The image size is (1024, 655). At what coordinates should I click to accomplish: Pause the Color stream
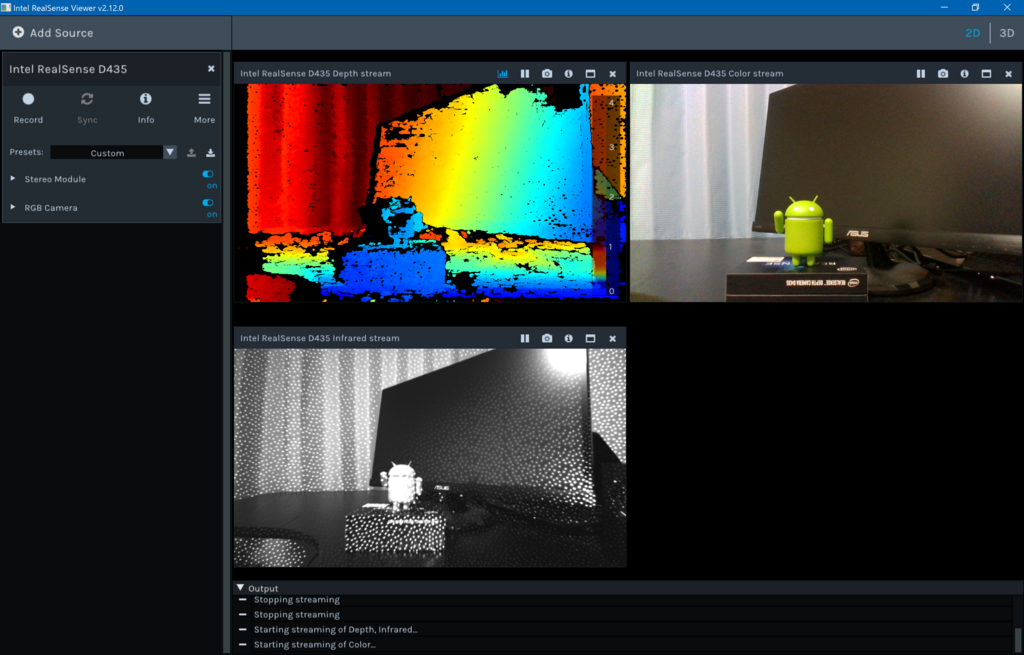pos(919,73)
